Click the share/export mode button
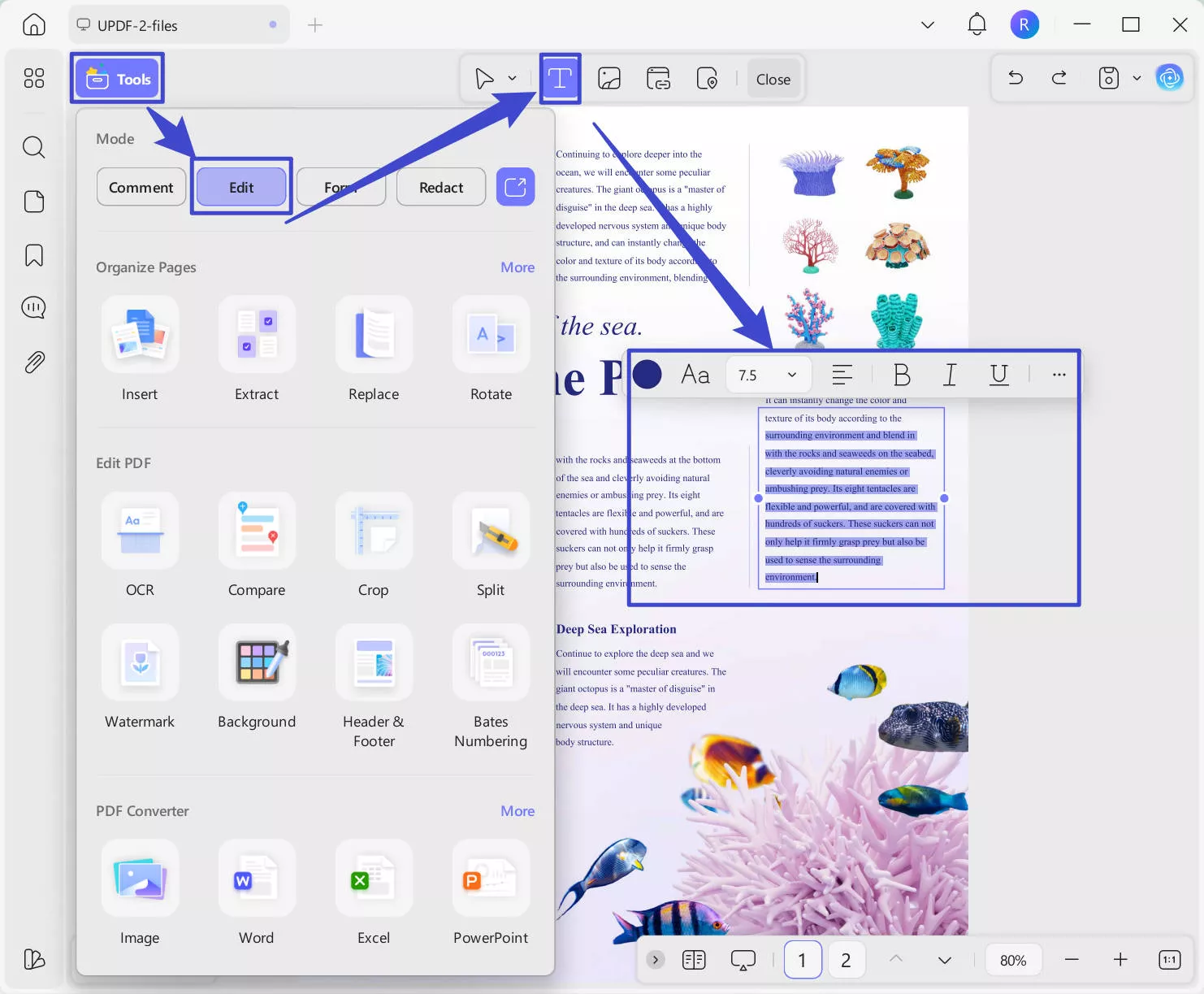1204x994 pixels. click(516, 187)
